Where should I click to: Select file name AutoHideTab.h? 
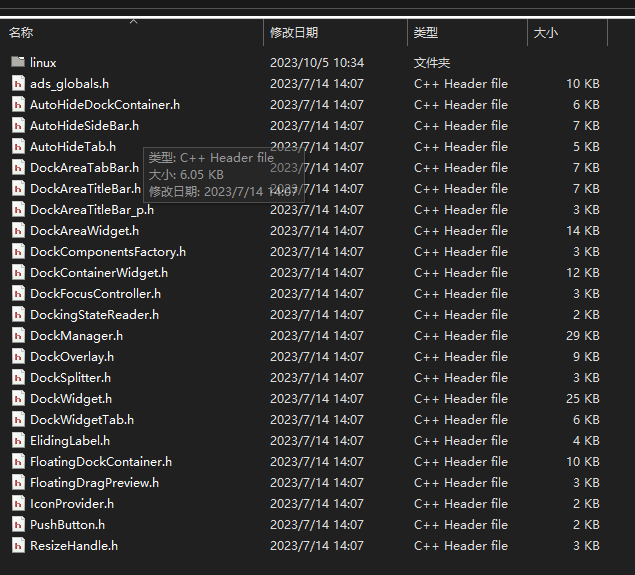(x=73, y=147)
